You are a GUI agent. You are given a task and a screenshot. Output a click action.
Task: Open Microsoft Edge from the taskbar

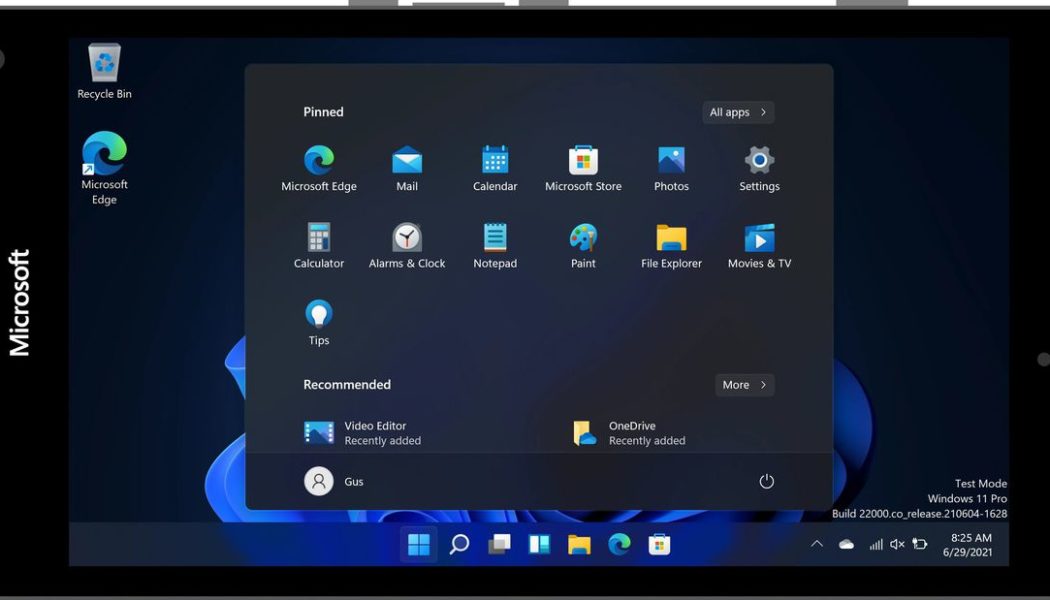pyautogui.click(x=619, y=544)
